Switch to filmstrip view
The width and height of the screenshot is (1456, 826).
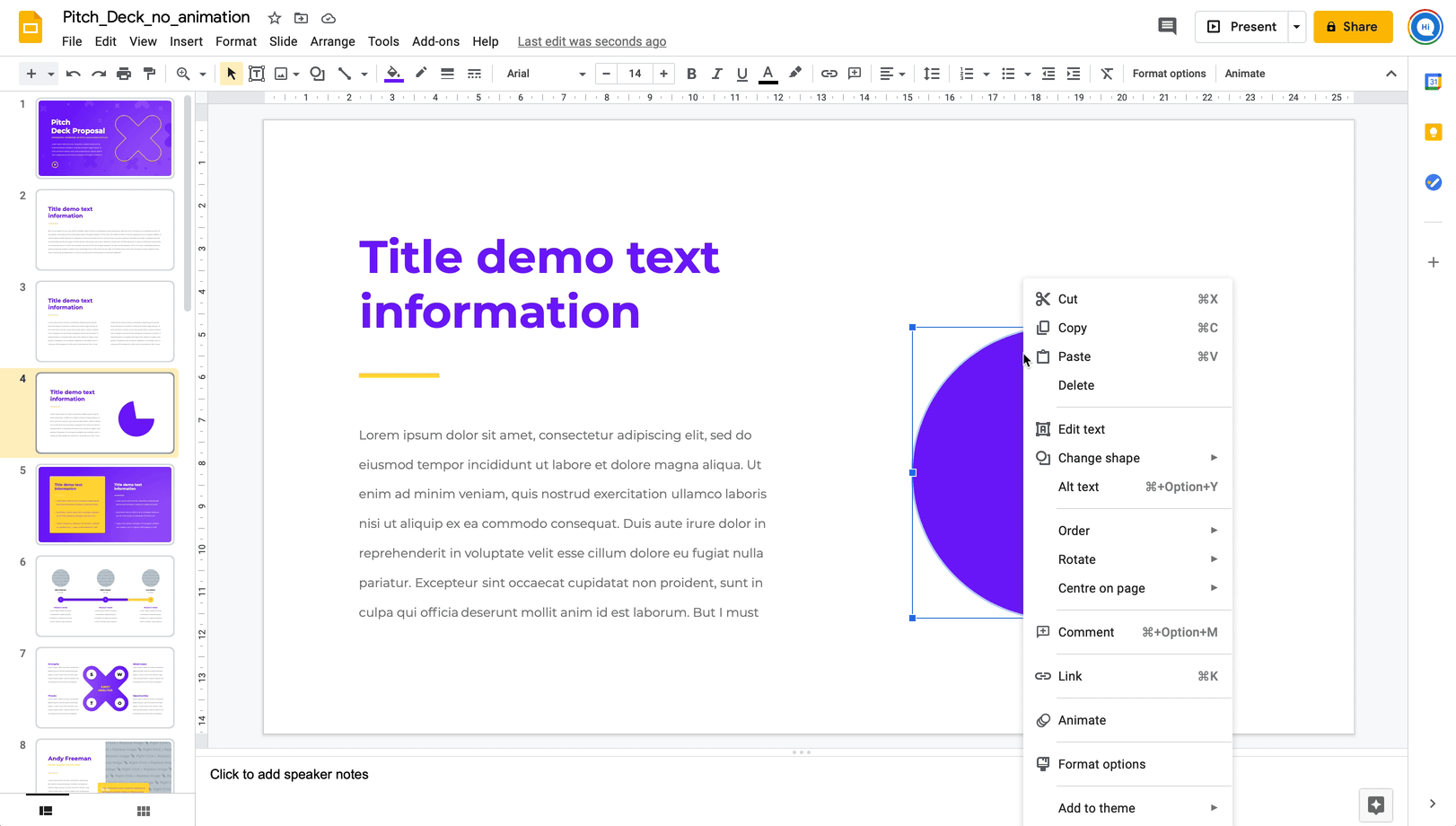[x=46, y=811]
